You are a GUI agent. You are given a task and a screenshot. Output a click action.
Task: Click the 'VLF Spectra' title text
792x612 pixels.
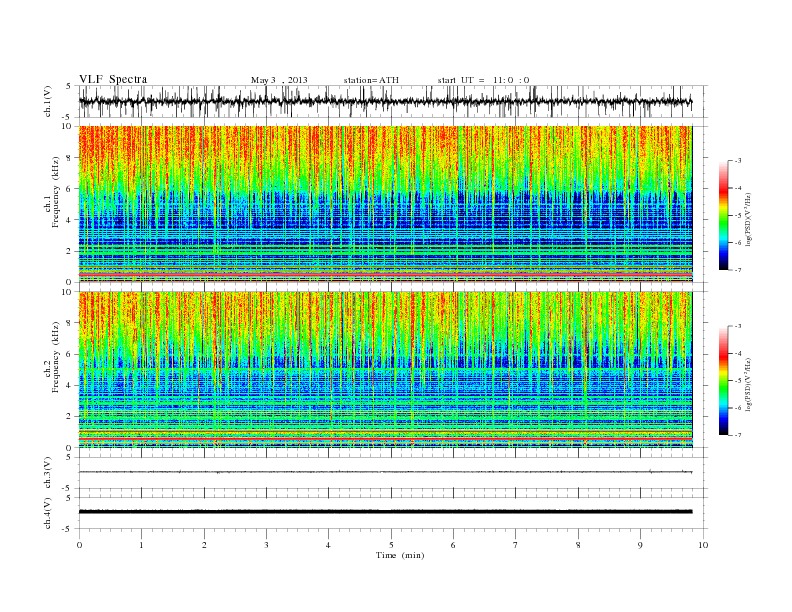coord(113,79)
